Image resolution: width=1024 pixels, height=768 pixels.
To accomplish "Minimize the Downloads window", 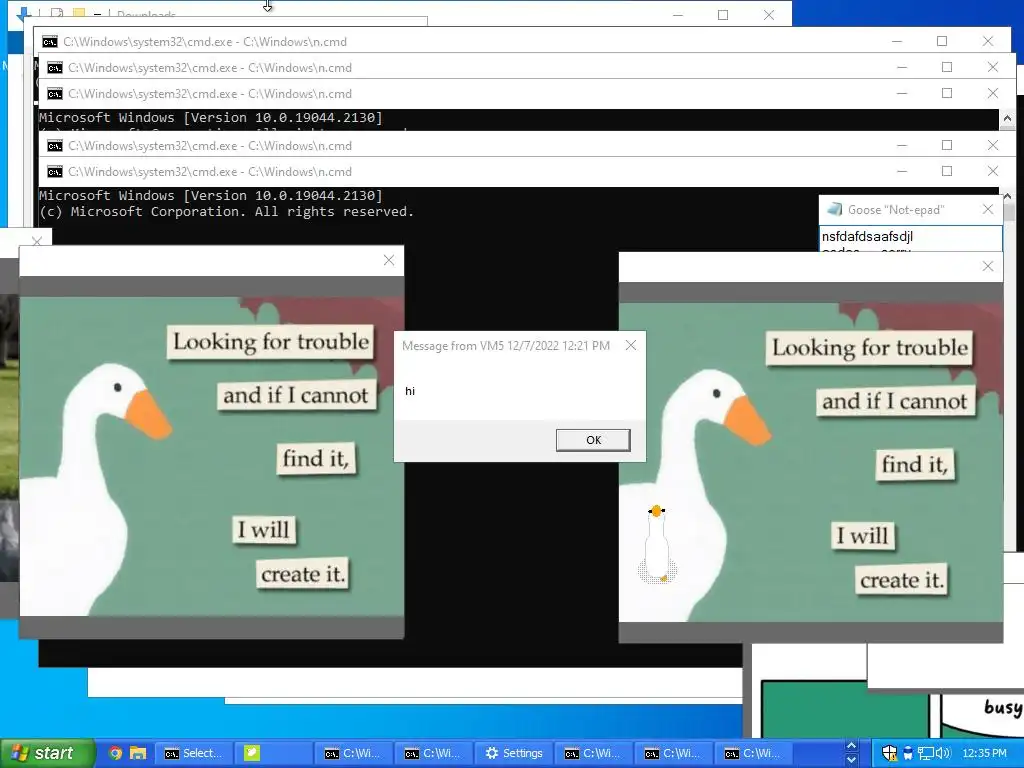I will pos(678,14).
